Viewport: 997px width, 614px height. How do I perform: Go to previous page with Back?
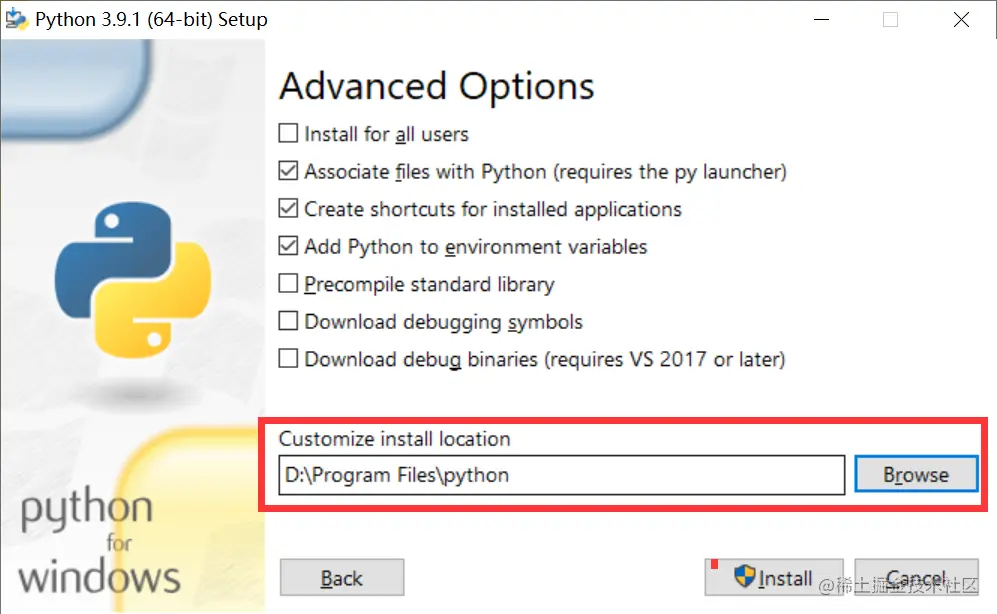[x=342, y=578]
